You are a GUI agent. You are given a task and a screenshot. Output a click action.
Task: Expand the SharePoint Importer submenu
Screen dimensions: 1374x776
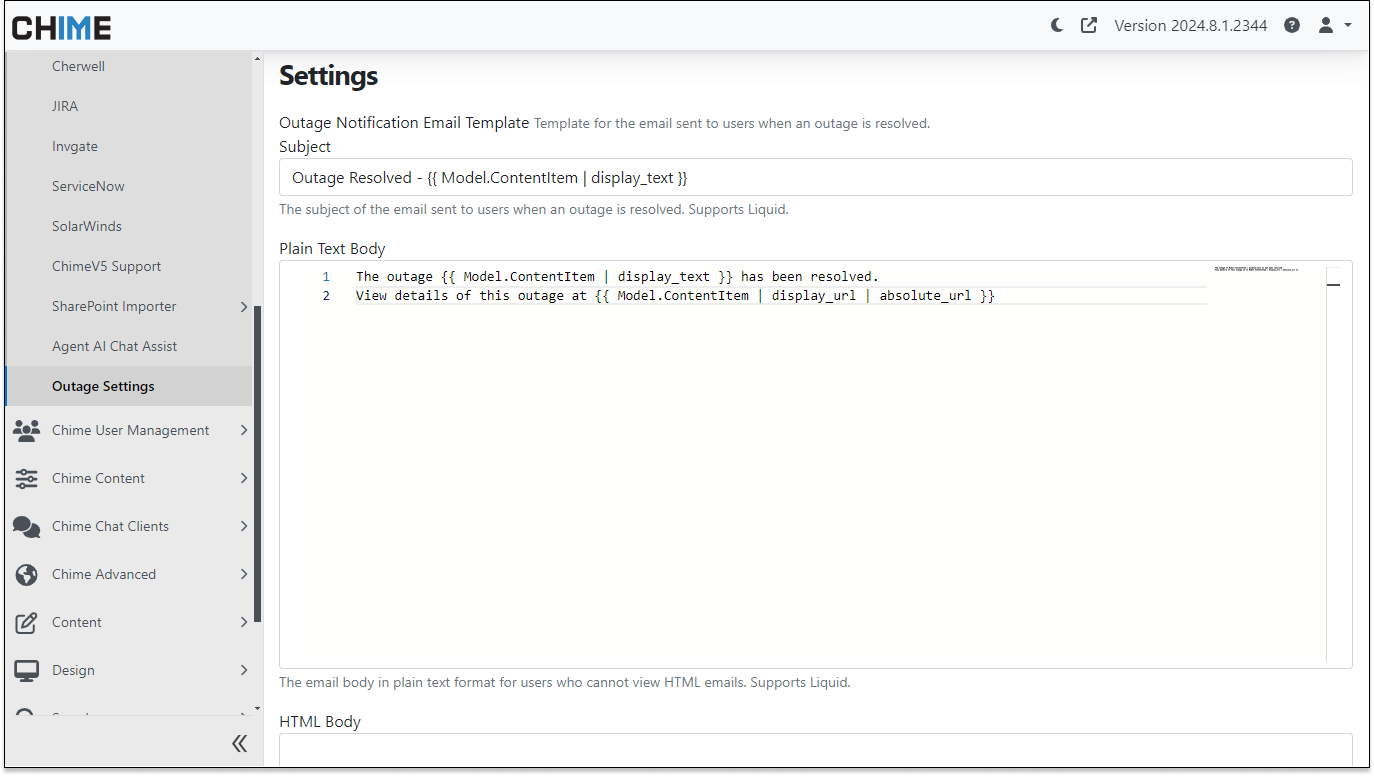point(244,307)
